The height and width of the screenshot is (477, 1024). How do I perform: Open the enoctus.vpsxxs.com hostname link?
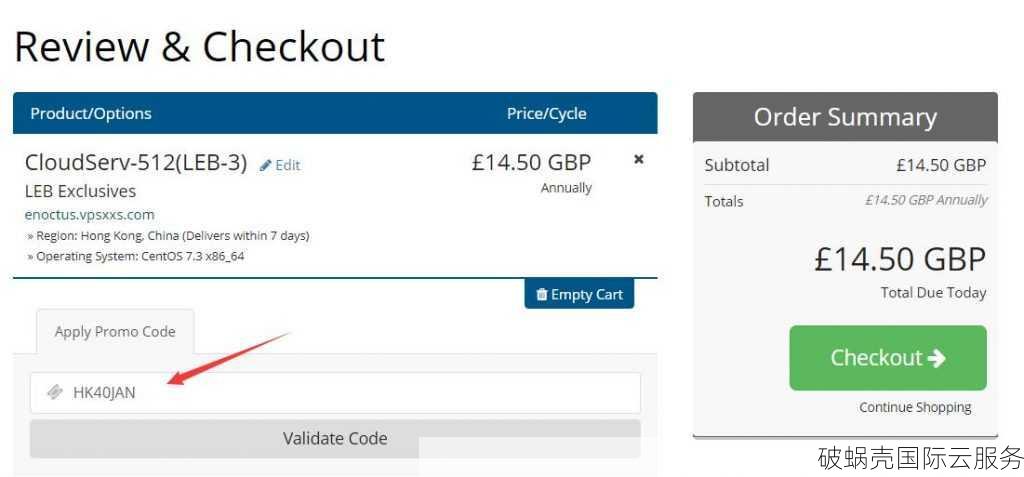click(x=89, y=214)
